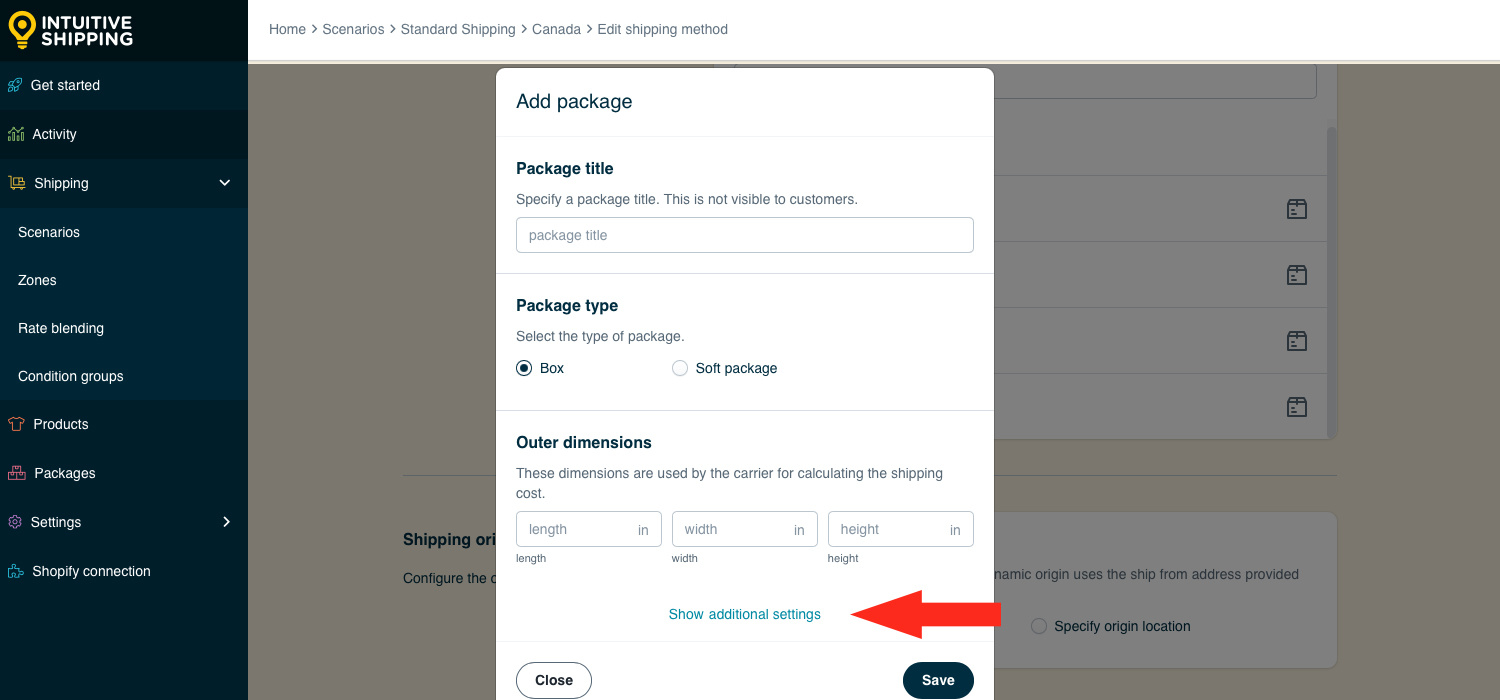Click the package list scrollbar
The width and height of the screenshot is (1500, 700).
(x=1331, y=282)
